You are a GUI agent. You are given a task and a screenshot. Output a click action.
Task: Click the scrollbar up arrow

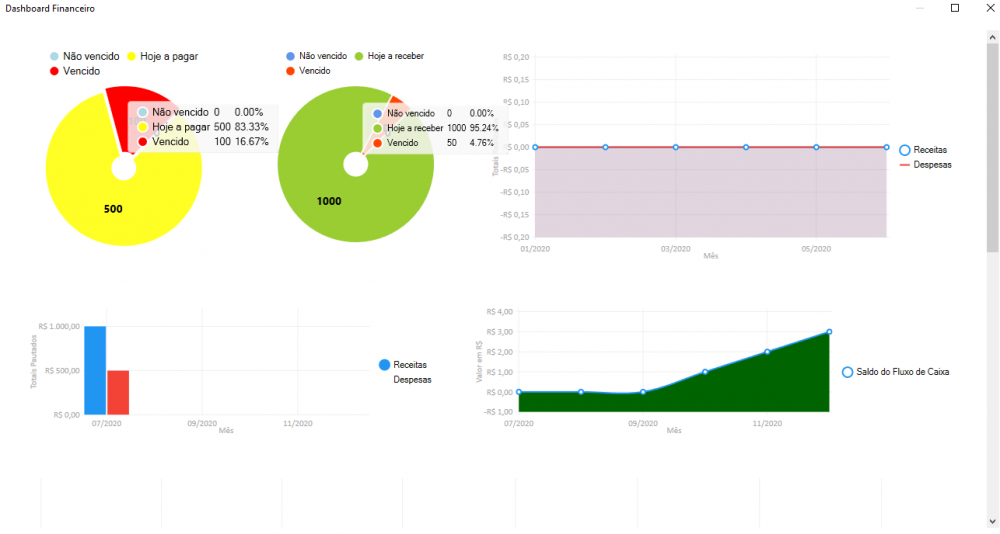click(992, 37)
